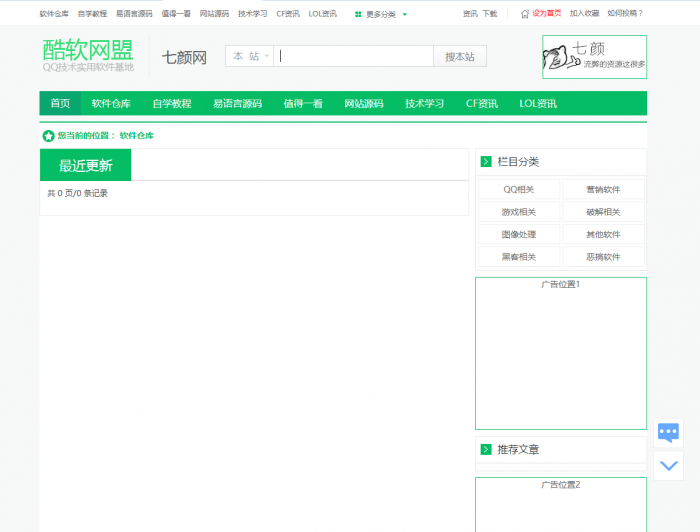Image resolution: width=700 pixels, height=532 pixels.
Task: Open the 本站 search scope dropdown
Action: (249, 56)
